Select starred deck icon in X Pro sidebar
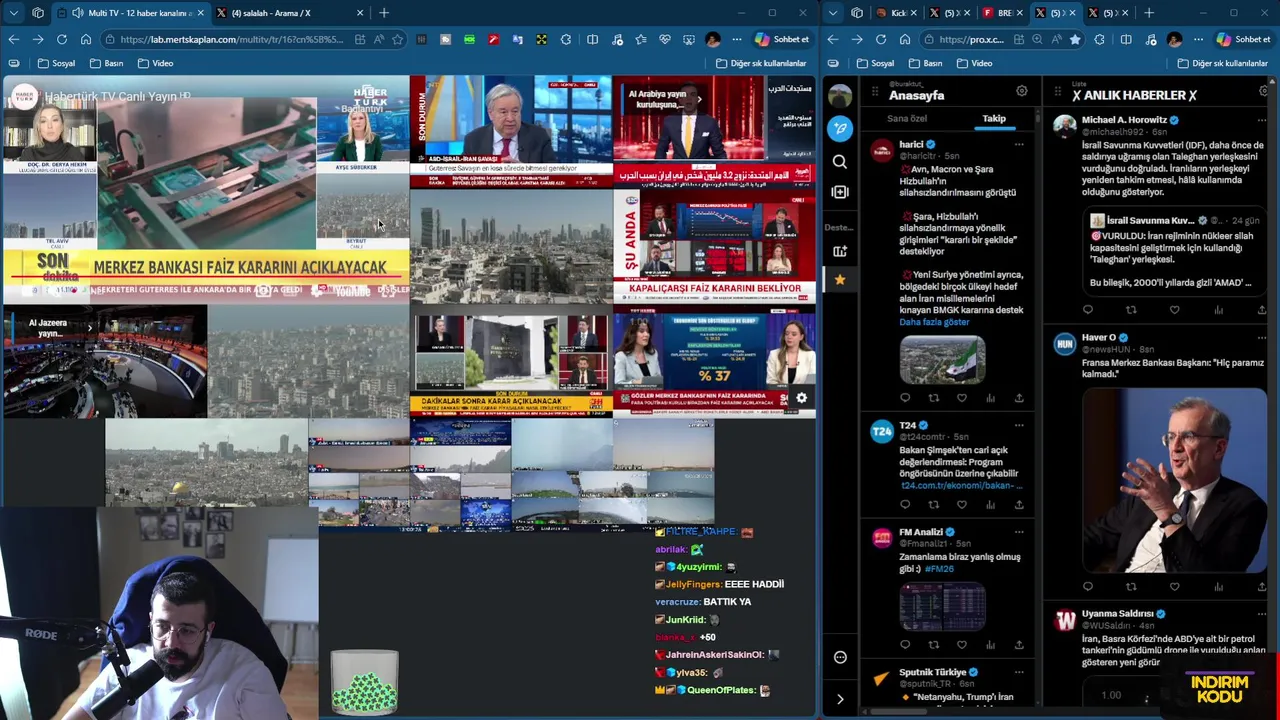Image resolution: width=1280 pixels, height=720 pixels. pyautogui.click(x=840, y=280)
